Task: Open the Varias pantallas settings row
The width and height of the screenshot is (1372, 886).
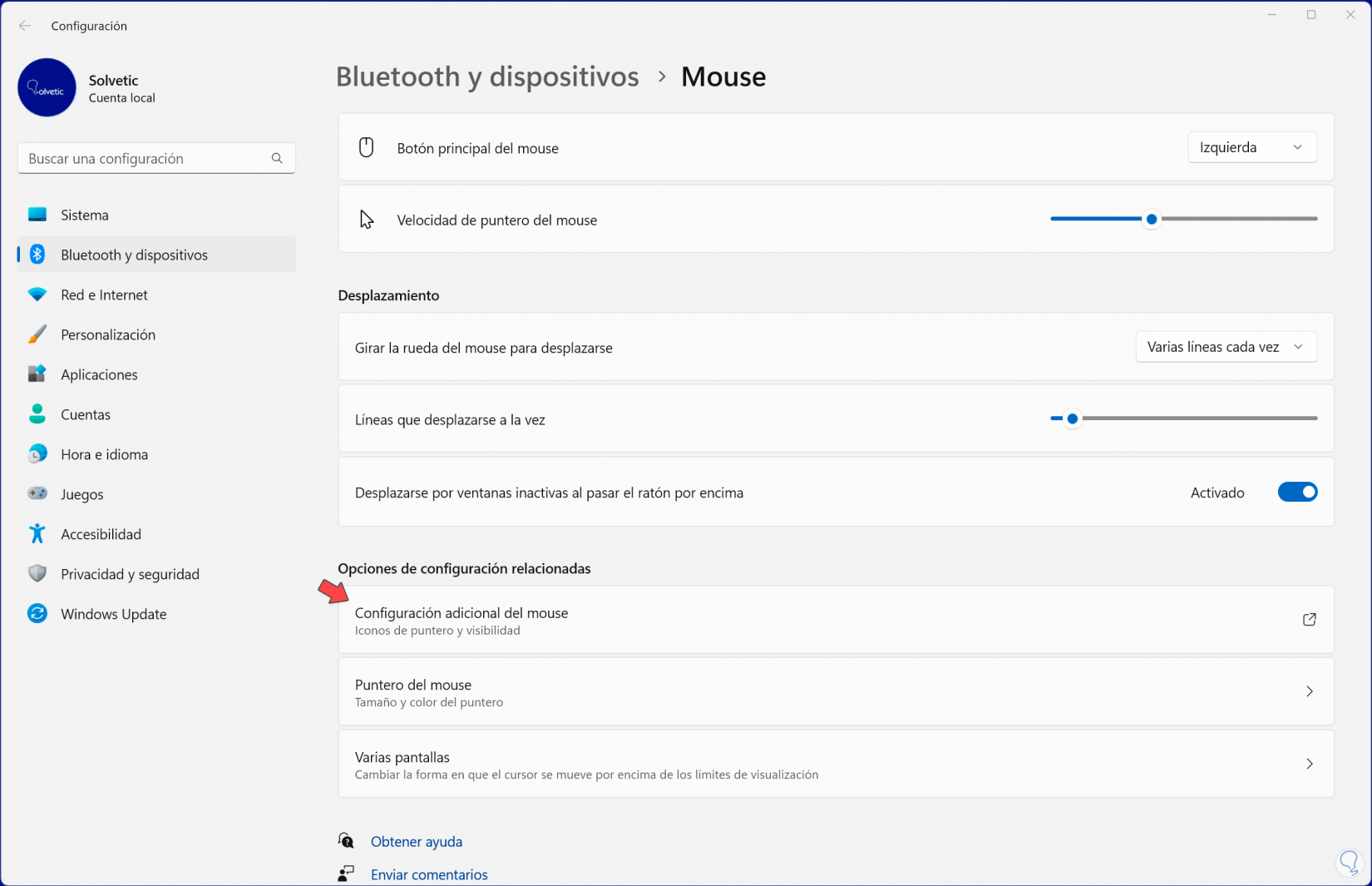Action: tap(836, 764)
